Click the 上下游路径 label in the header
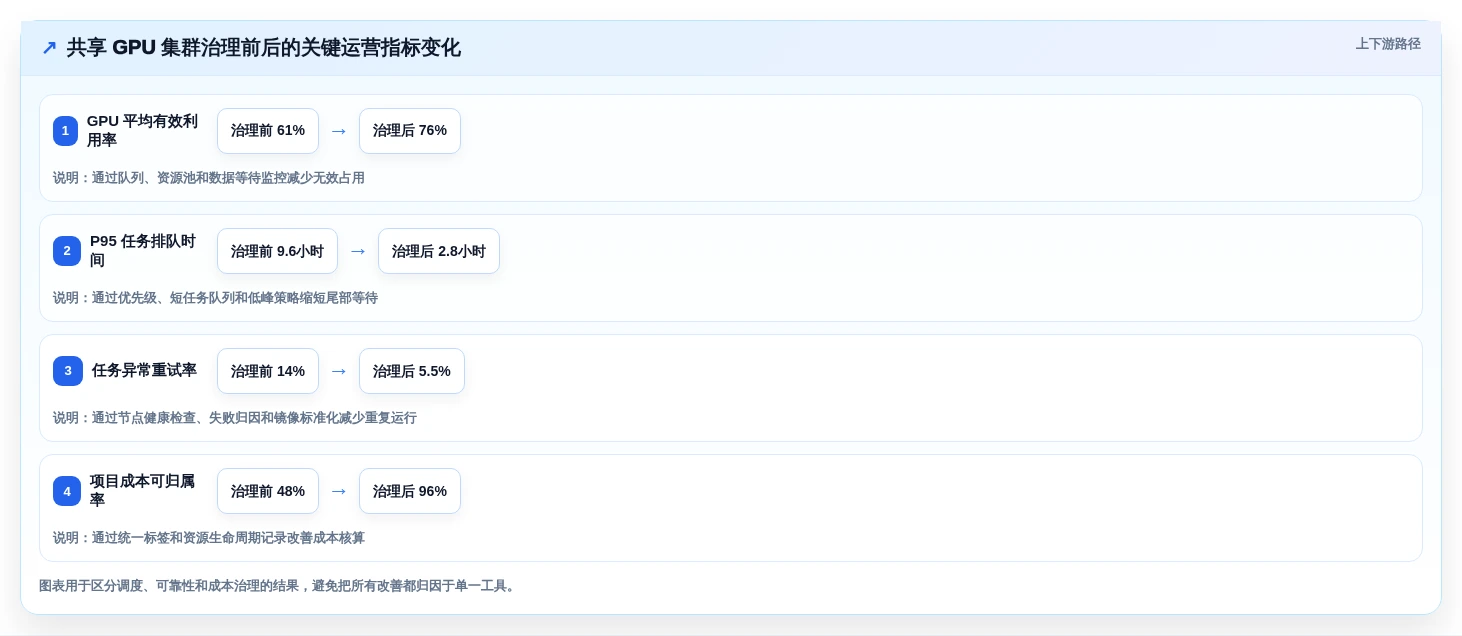Screen dimensions: 1462x636 pyautogui.click(x=1388, y=44)
